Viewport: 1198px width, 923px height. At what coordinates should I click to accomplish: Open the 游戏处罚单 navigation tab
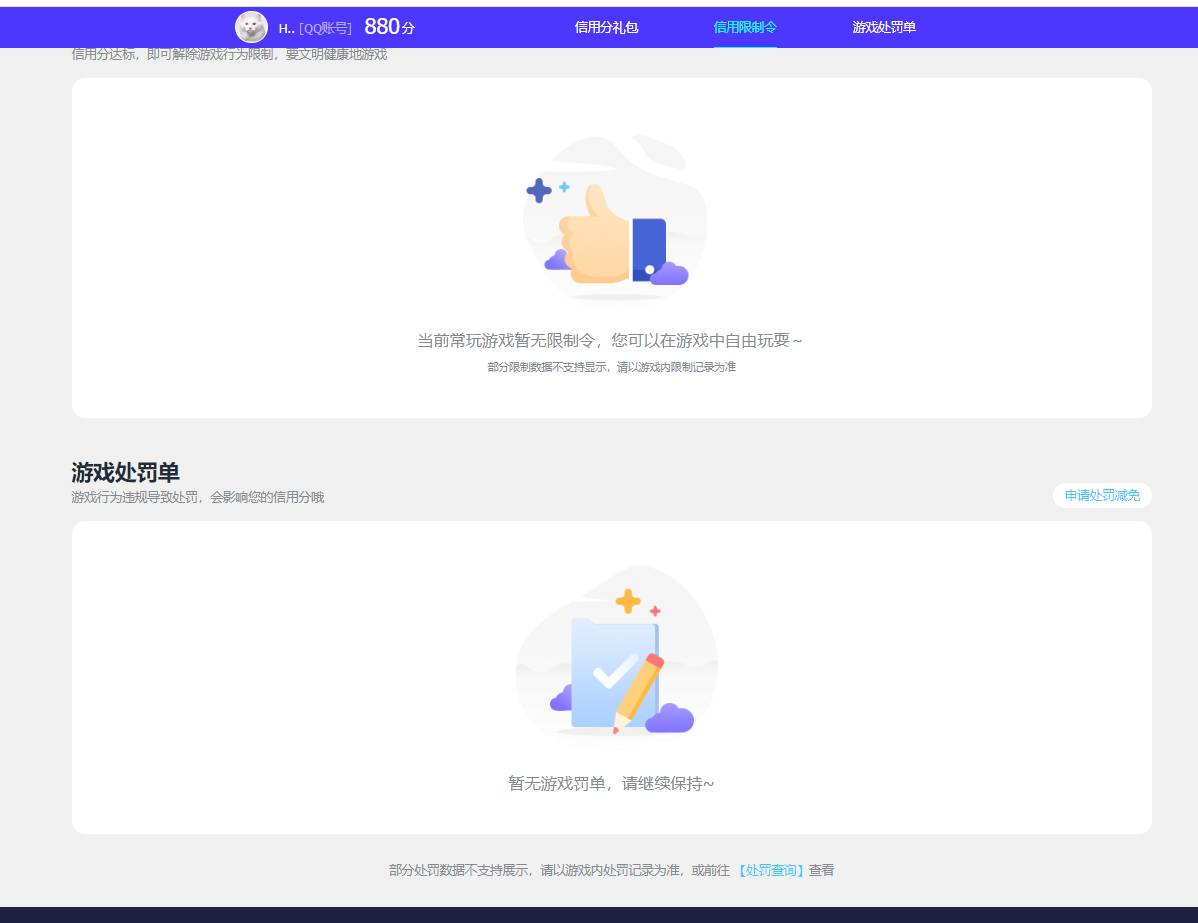[882, 28]
